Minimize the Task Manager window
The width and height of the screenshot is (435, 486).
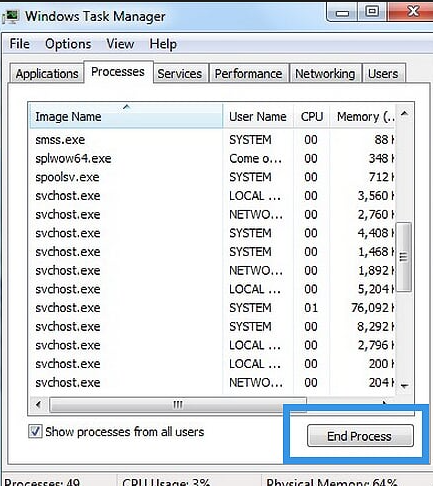tap(342, 13)
